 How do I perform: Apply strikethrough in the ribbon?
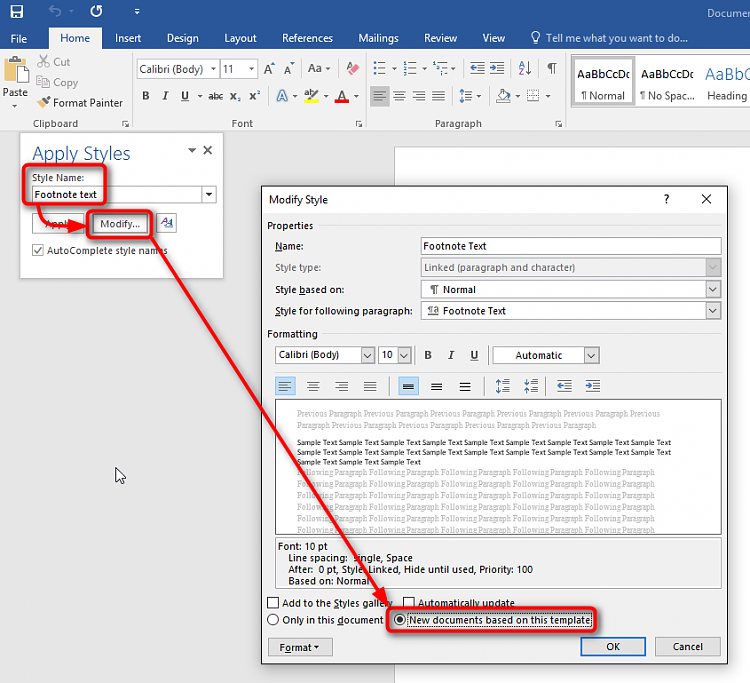(215, 96)
